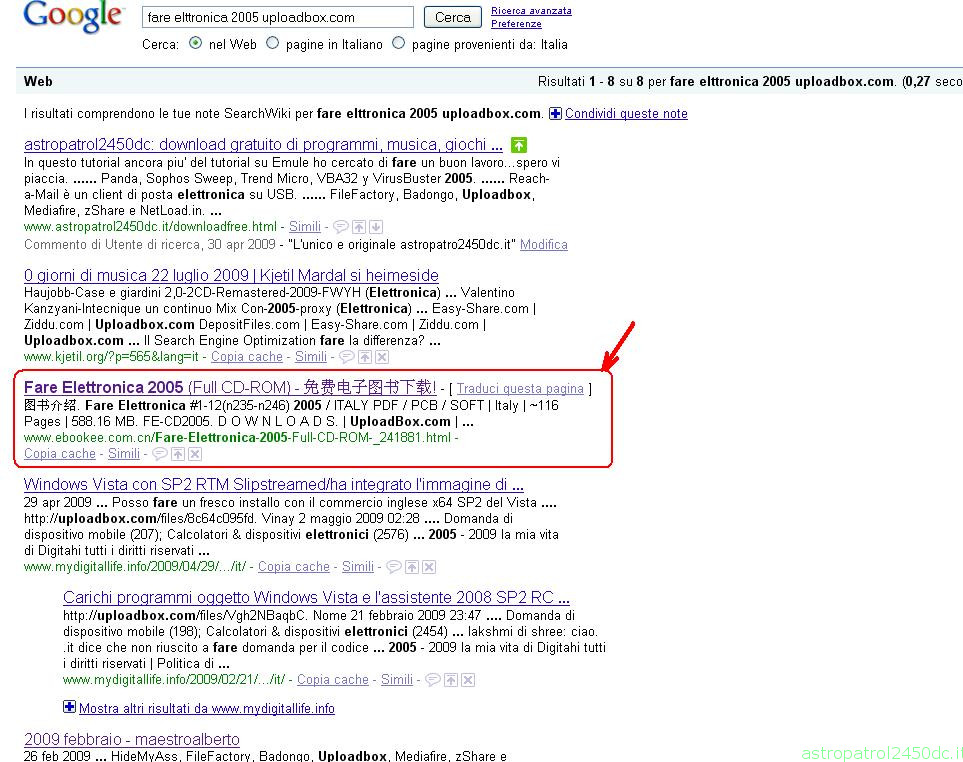Promote the ebookee.com.cn Fare Elettronica result
This screenshot has width=963, height=762.
[178, 454]
